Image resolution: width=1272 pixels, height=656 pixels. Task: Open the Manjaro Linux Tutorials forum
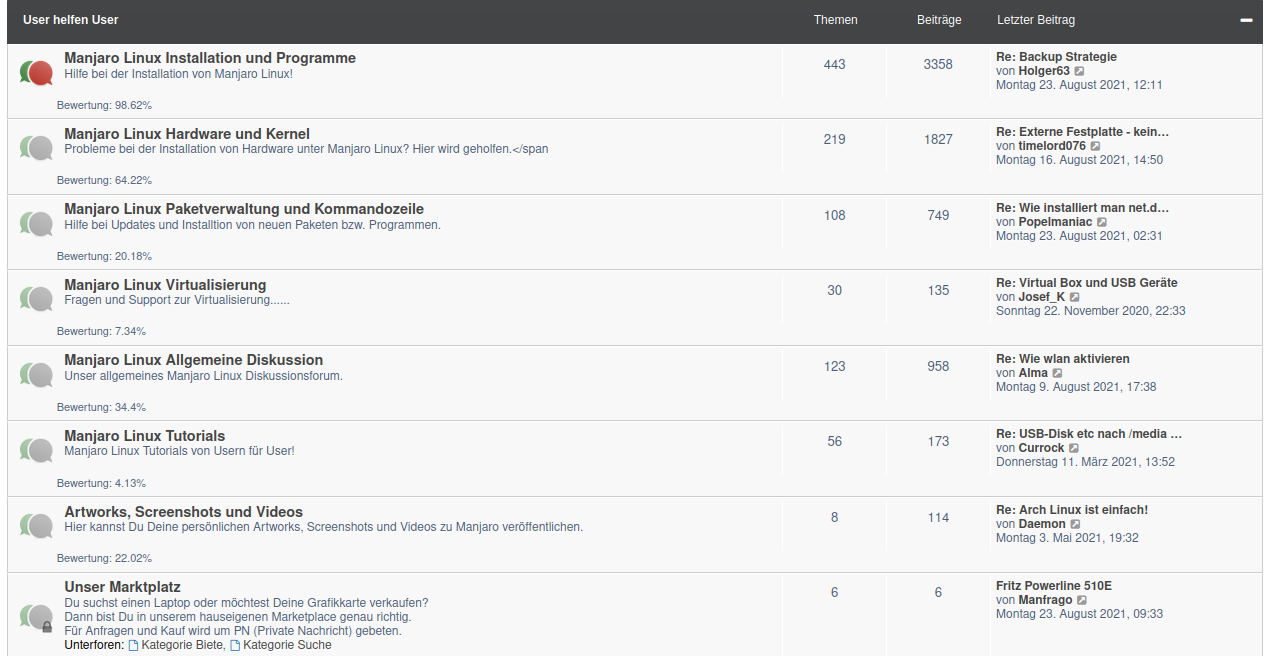click(x=145, y=436)
